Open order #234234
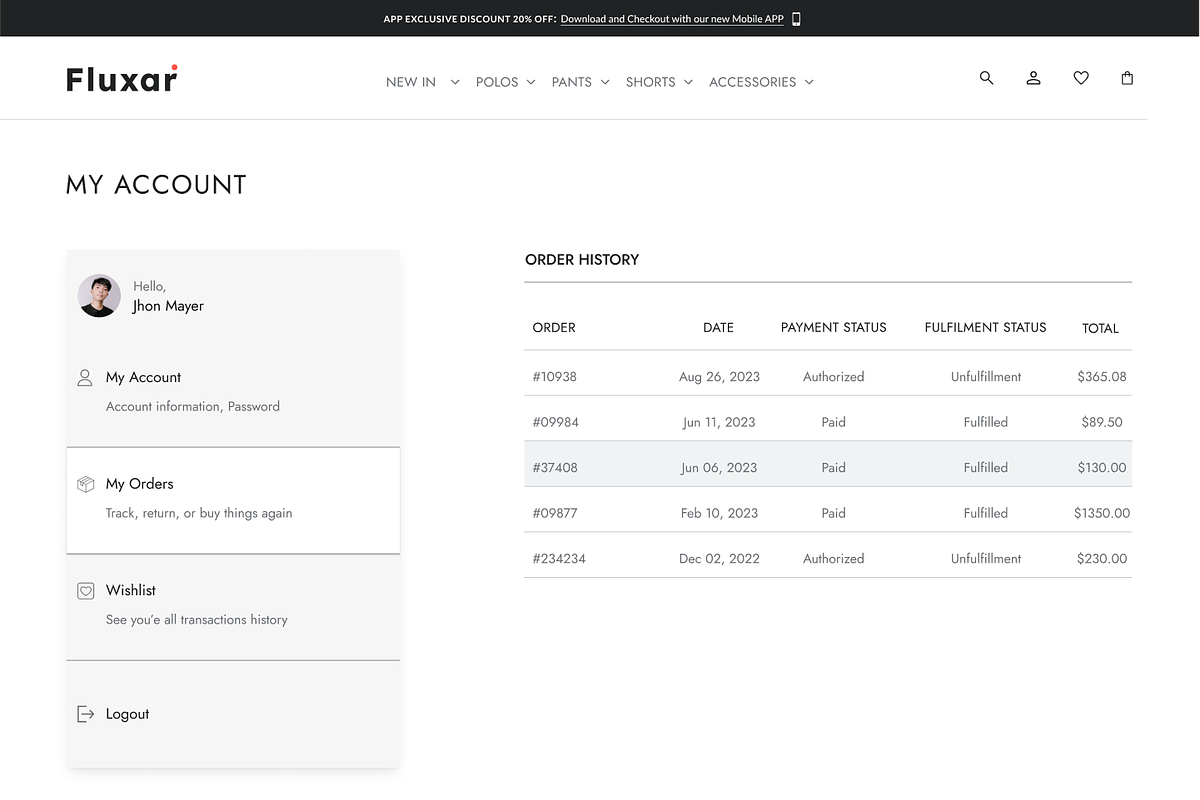This screenshot has width=1200, height=800. tap(559, 559)
